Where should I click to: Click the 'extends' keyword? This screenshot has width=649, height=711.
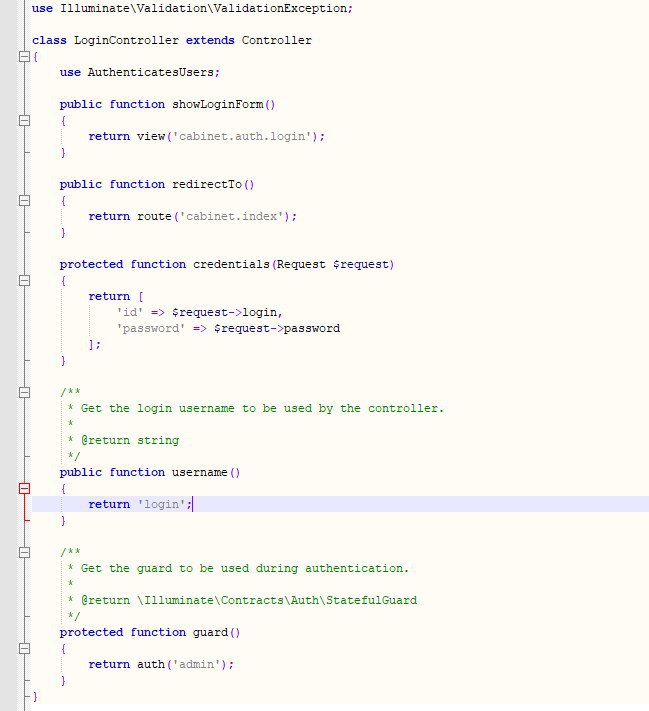click(x=210, y=40)
